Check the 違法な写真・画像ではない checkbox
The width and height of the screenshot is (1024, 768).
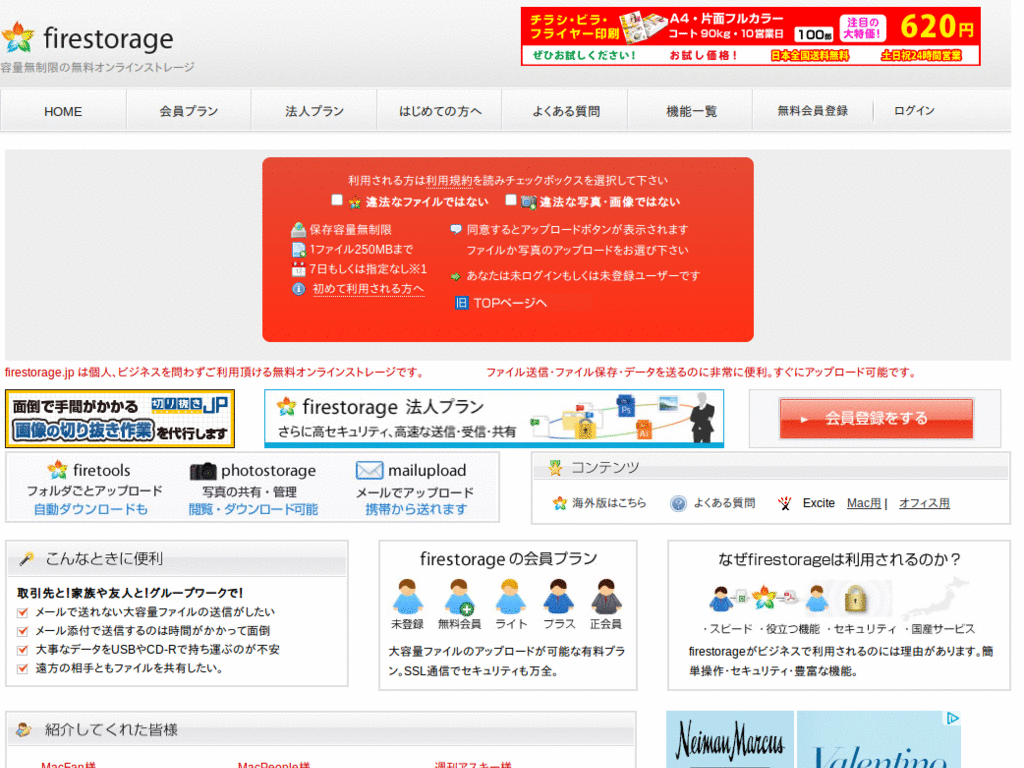[x=511, y=200]
